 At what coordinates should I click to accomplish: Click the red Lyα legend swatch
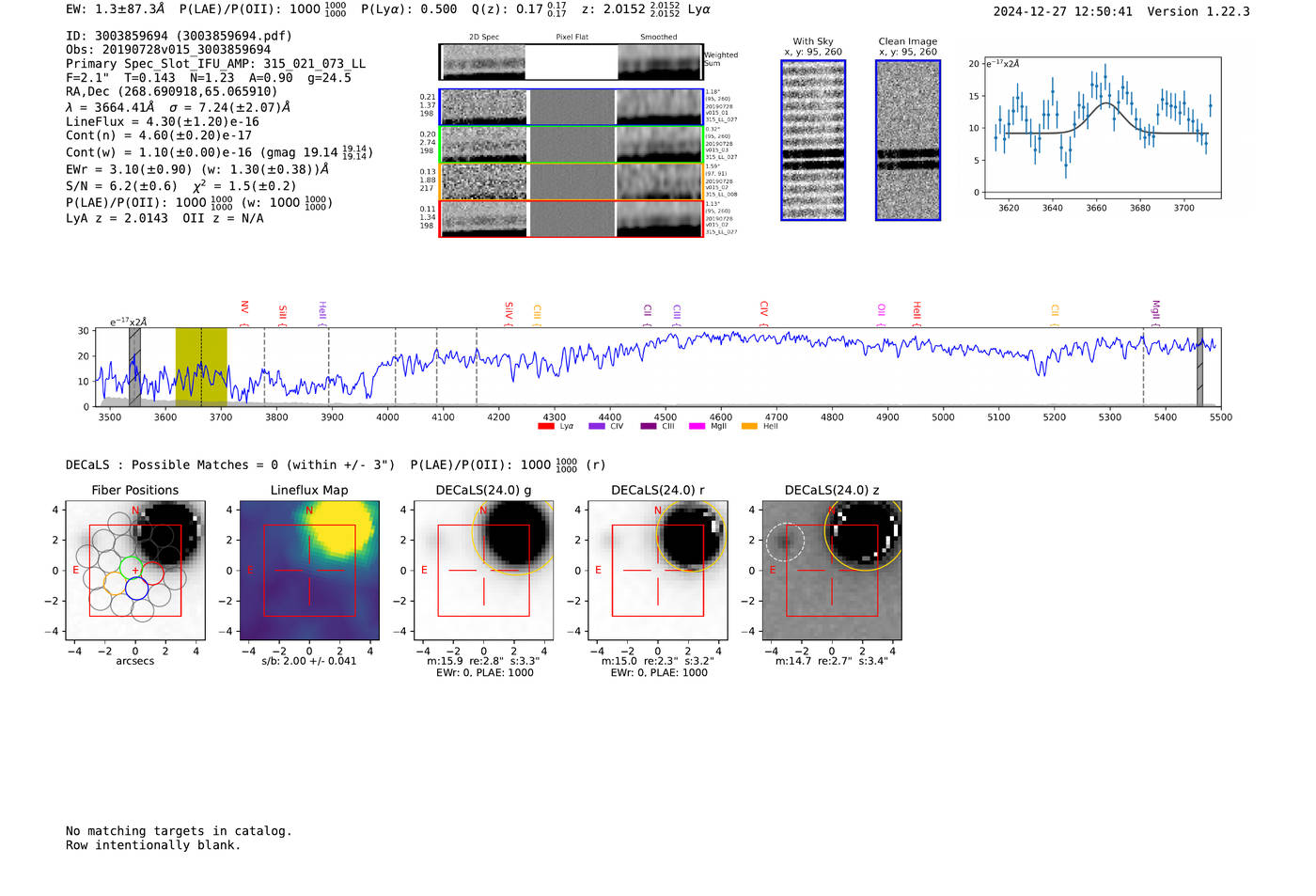[545, 427]
